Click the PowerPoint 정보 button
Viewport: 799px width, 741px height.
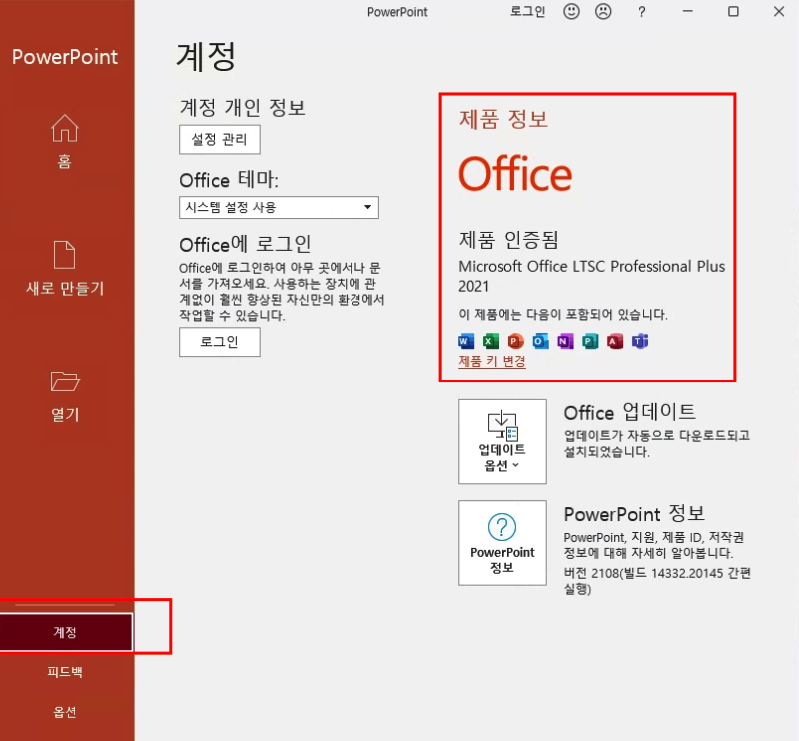[502, 543]
